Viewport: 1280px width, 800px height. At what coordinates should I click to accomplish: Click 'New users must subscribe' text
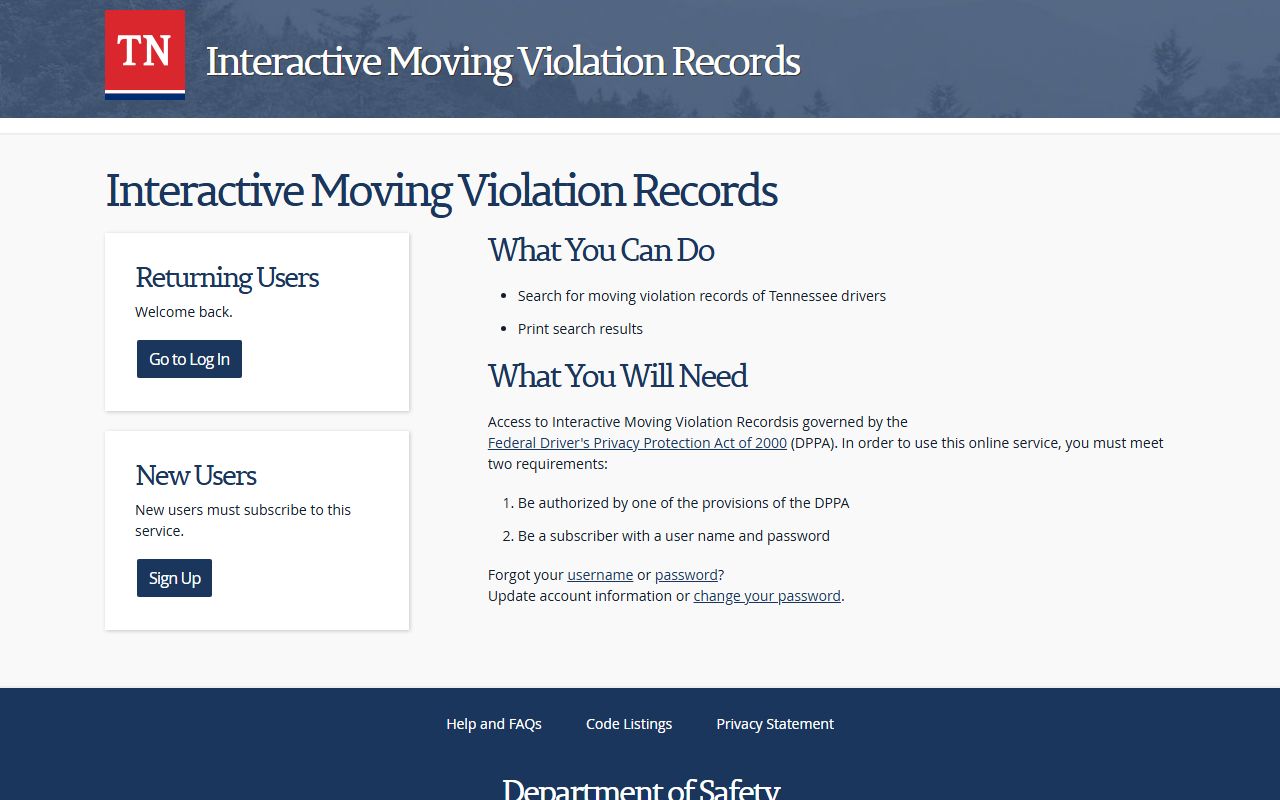pos(243,520)
